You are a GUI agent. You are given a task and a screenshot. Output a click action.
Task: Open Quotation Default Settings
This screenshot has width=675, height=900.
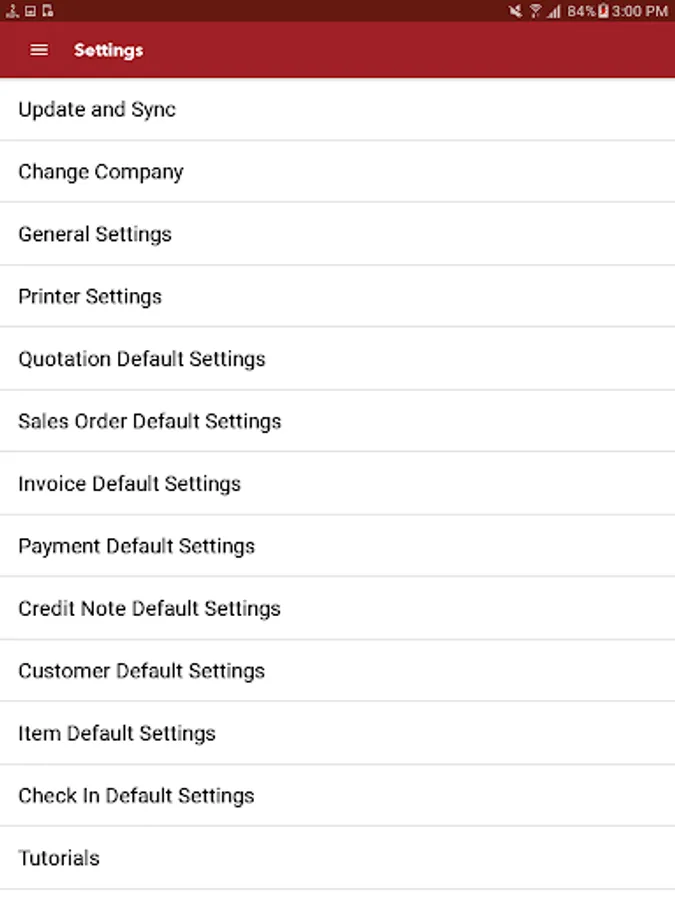pos(142,359)
